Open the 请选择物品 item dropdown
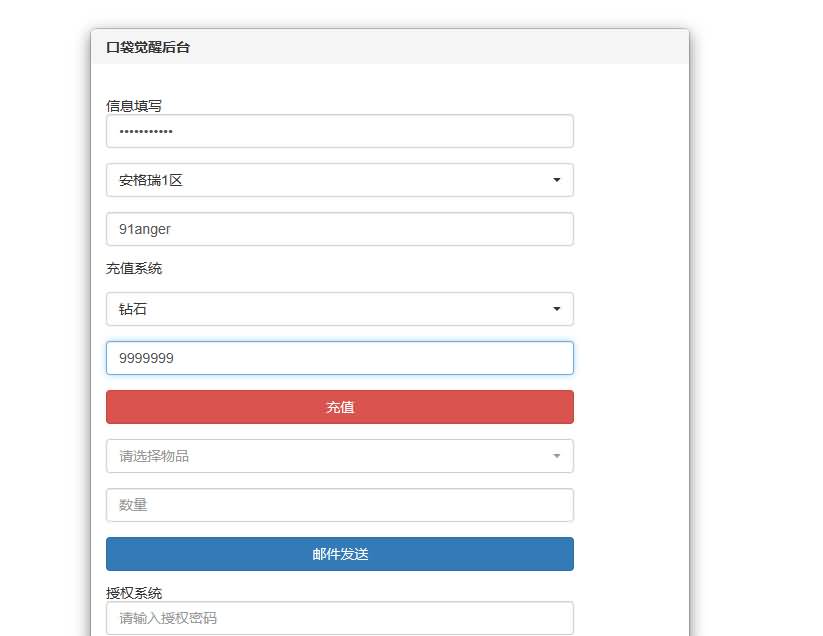 click(330, 456)
